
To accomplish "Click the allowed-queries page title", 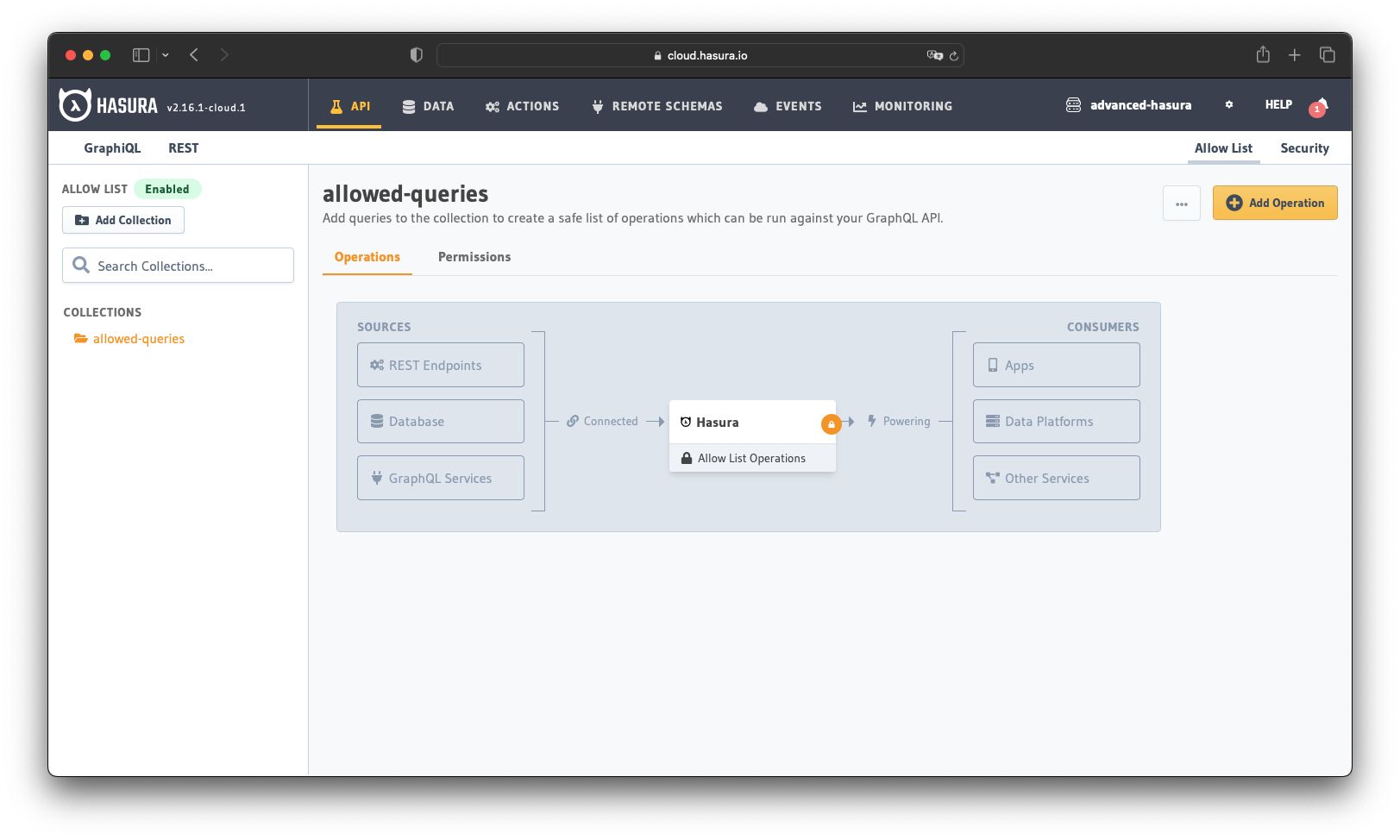I will tap(405, 194).
